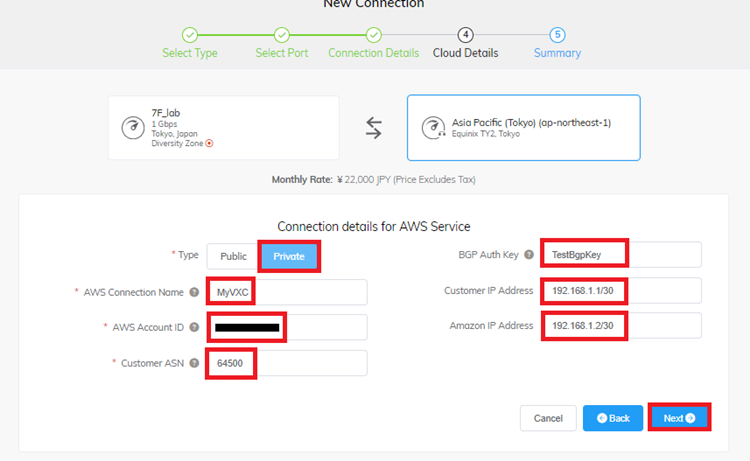Click the Select Type step checkmark icon
Viewport: 750px width, 461px height.
click(x=190, y=35)
